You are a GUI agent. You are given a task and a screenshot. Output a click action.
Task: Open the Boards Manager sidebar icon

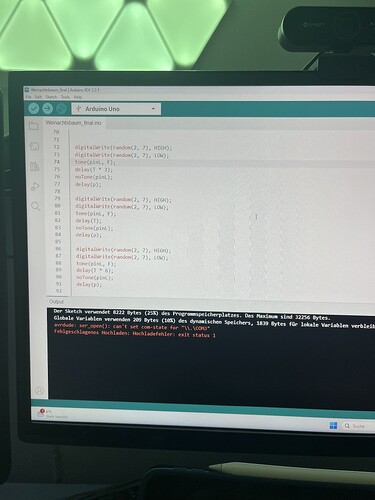(34, 146)
